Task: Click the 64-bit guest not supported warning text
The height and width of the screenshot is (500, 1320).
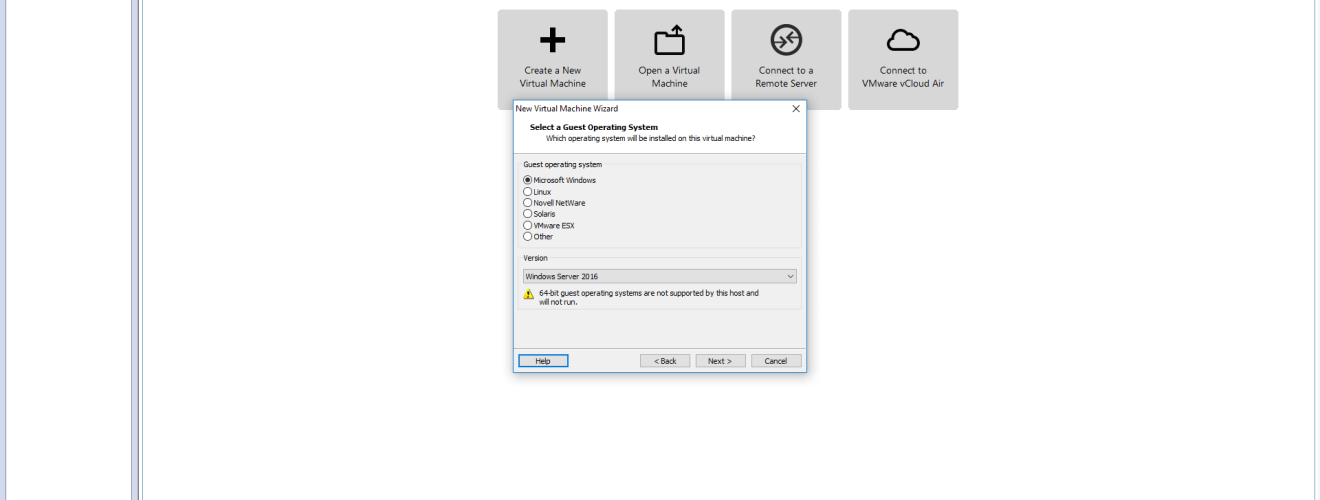Action: [649, 297]
